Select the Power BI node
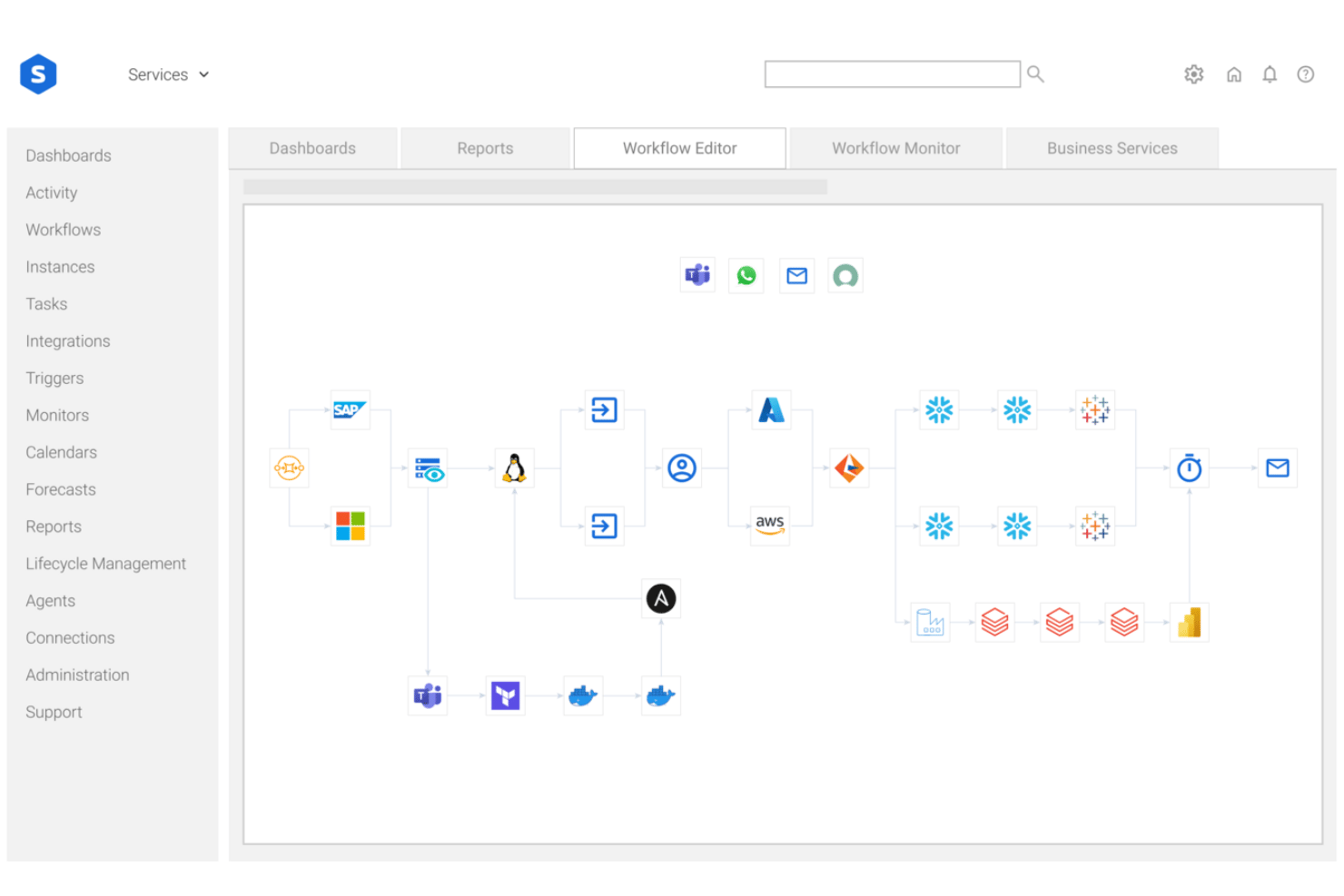This screenshot has width=1344, height=896. click(x=1190, y=623)
